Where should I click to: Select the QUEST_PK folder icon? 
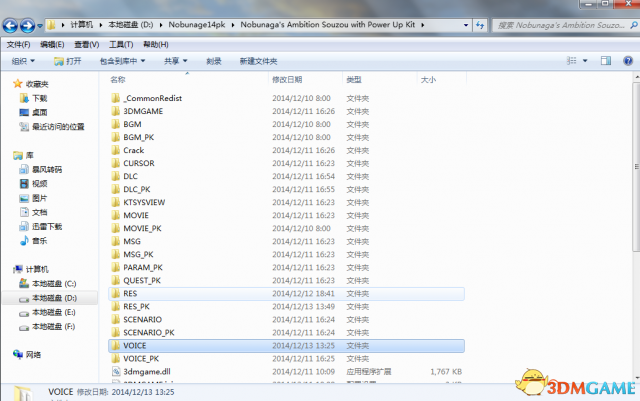point(116,281)
